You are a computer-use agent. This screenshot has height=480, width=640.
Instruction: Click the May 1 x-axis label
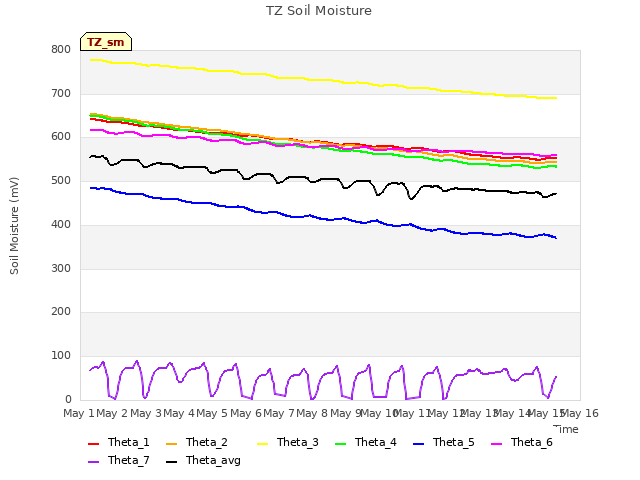pyautogui.click(x=79, y=413)
